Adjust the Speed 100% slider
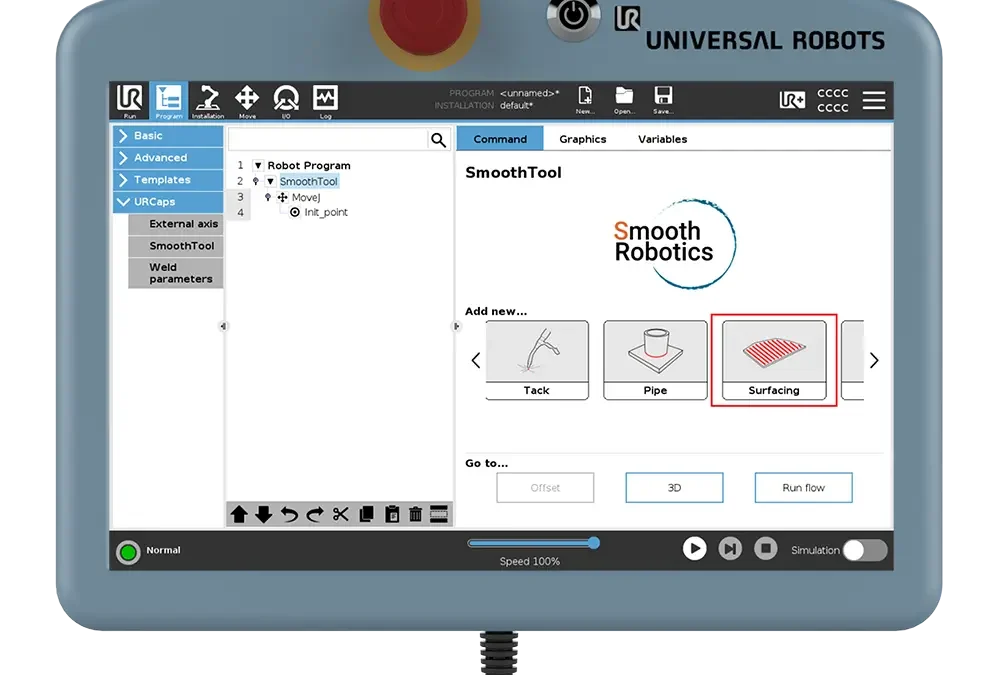1000x675 pixels. [x=533, y=544]
